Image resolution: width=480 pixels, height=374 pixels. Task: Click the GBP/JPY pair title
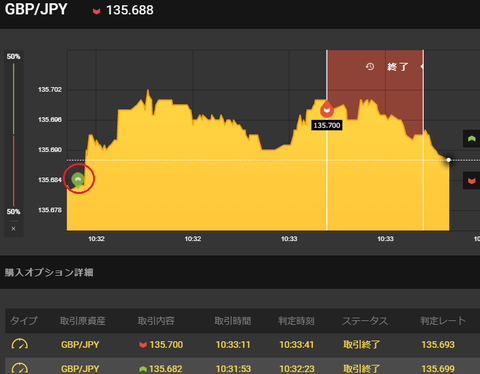(36, 9)
